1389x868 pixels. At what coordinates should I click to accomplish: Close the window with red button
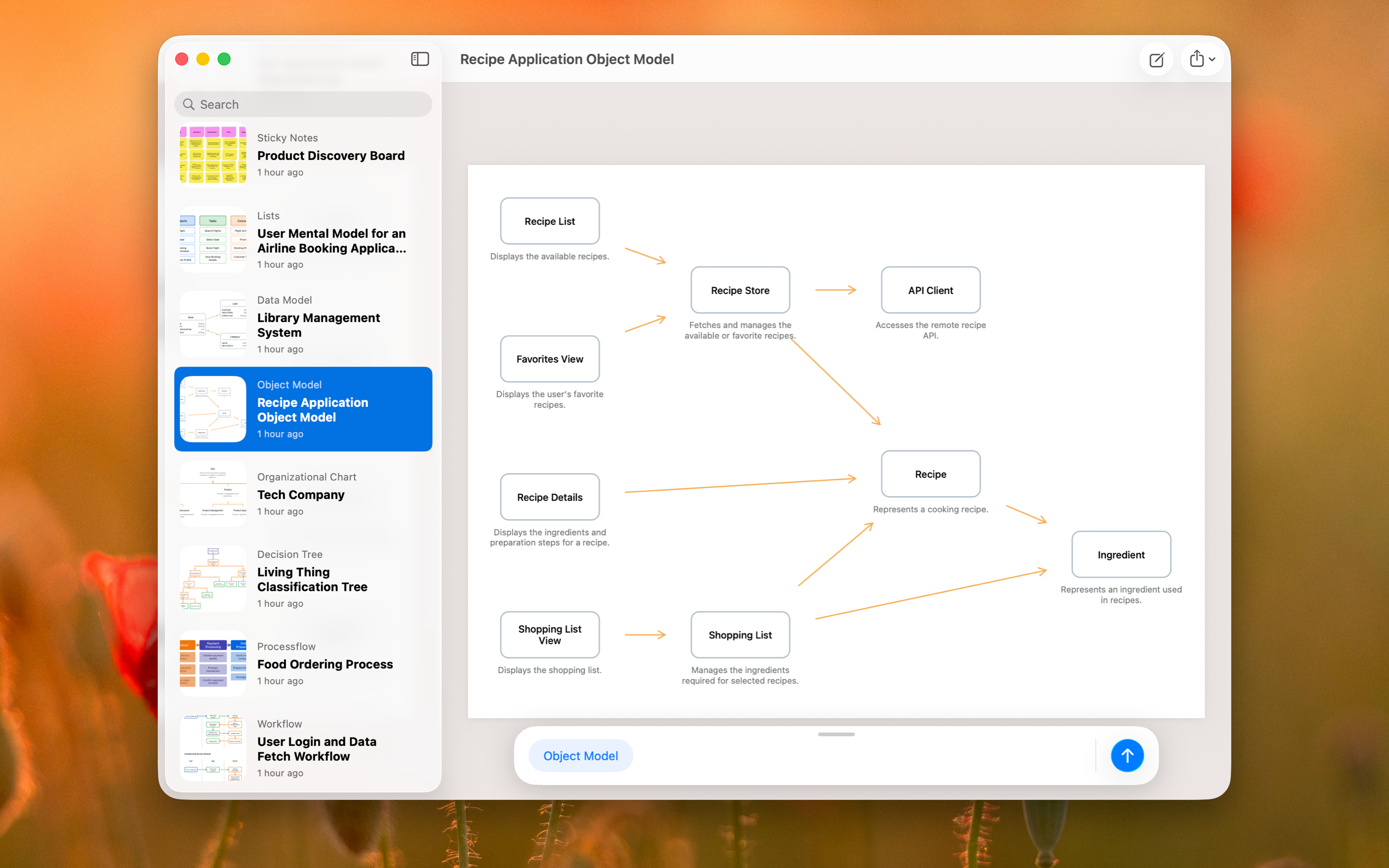pos(182,59)
